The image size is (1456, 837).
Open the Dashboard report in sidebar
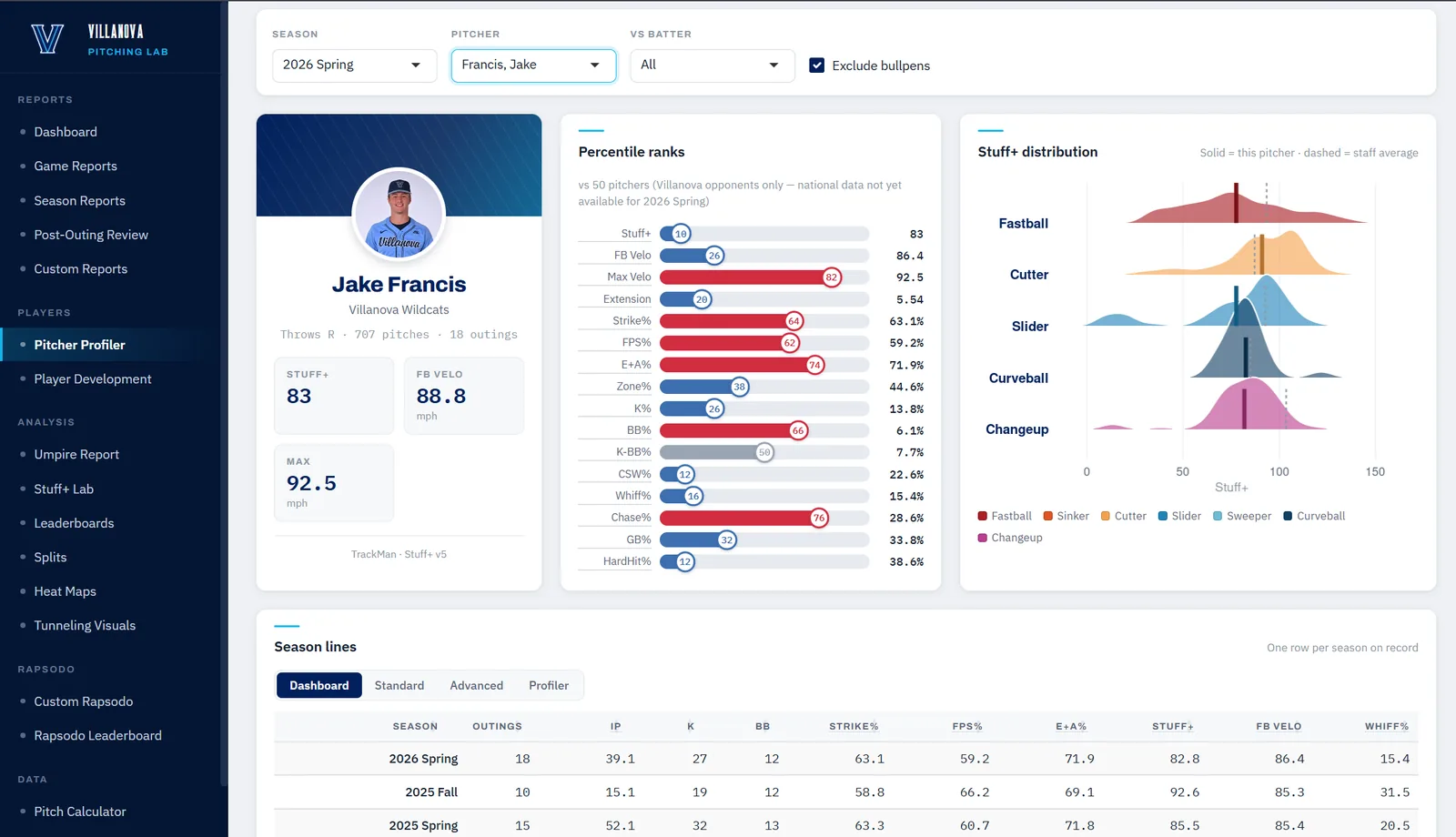coord(66,132)
